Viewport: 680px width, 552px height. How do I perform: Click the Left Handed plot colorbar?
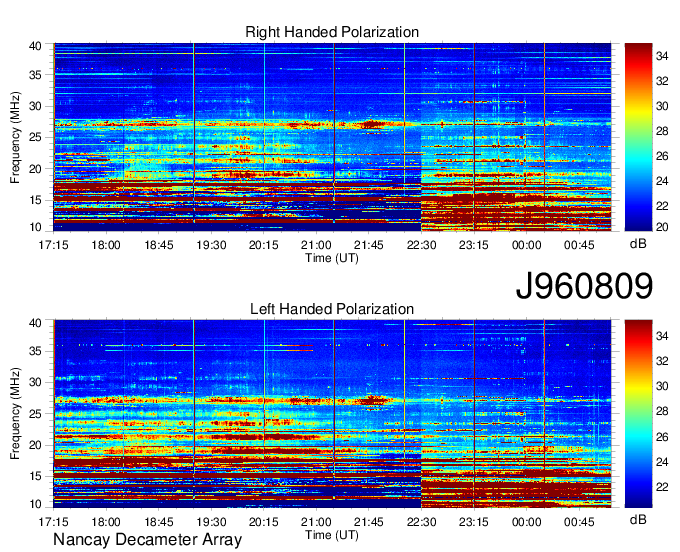point(638,414)
